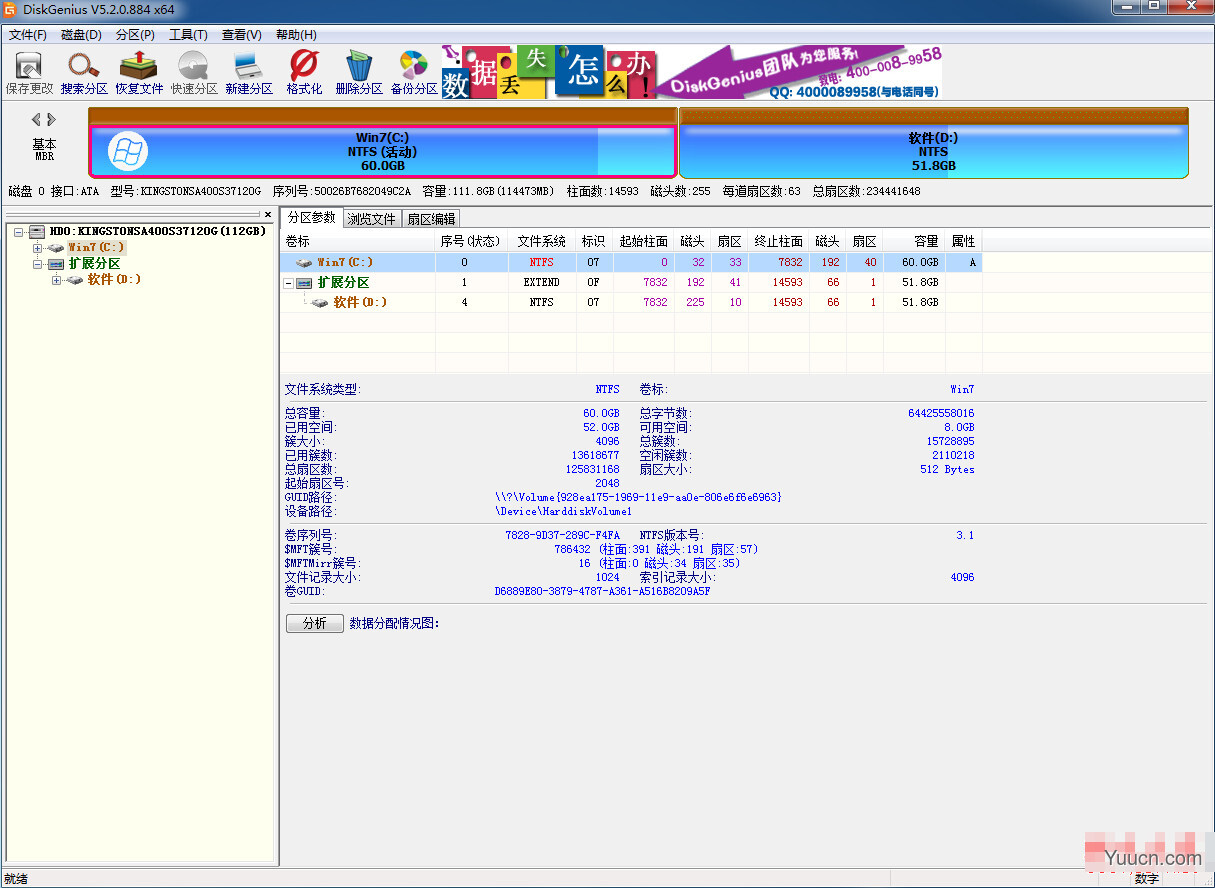1215x888 pixels.
Task: Select the 软件(D:) row name in table
Action: coord(360,302)
